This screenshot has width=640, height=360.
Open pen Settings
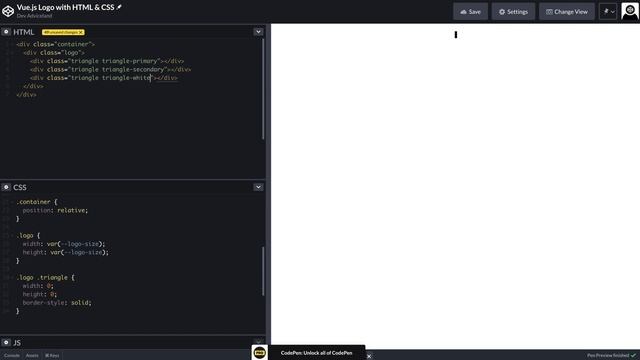click(513, 12)
